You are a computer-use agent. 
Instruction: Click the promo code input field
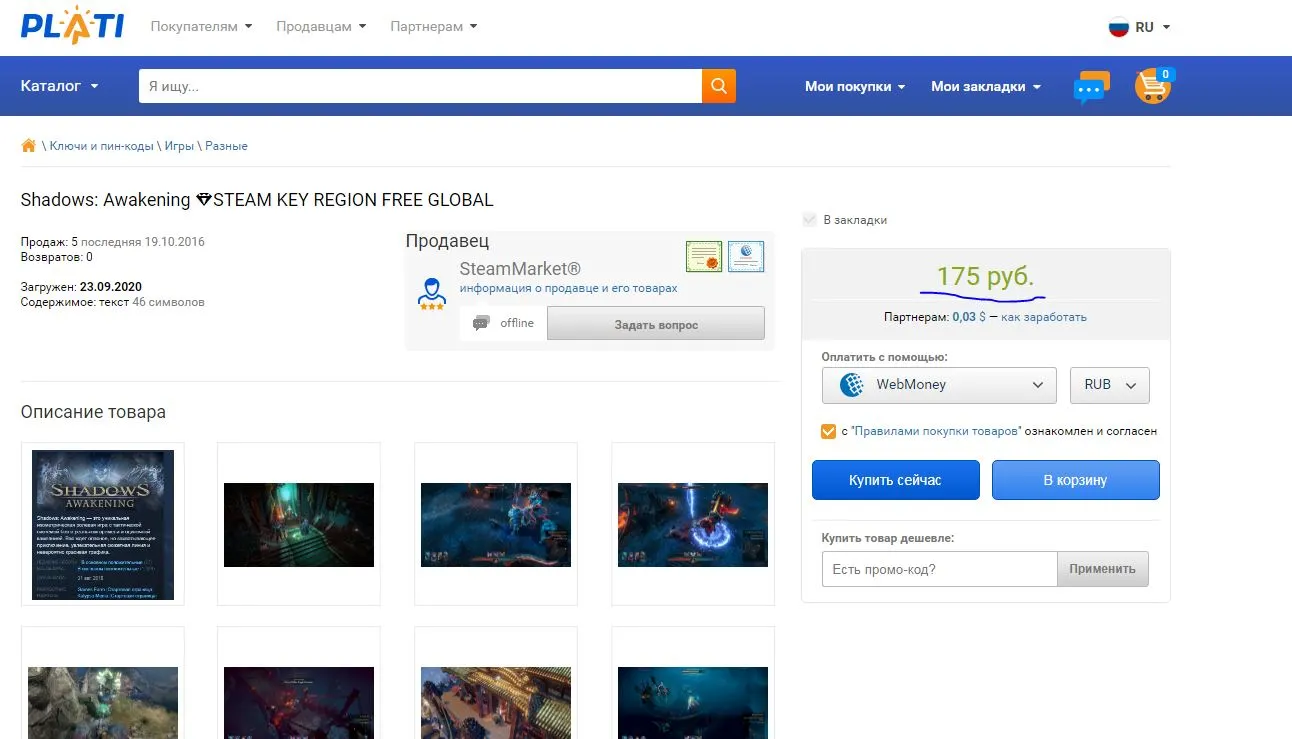939,569
